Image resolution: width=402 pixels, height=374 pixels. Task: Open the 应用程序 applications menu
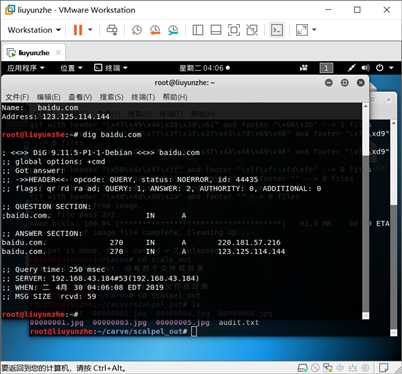pyautogui.click(x=26, y=68)
